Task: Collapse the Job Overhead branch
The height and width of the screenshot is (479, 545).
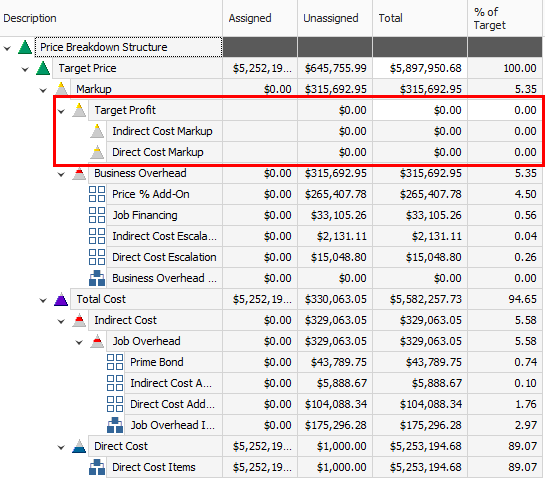Action: coord(79,342)
